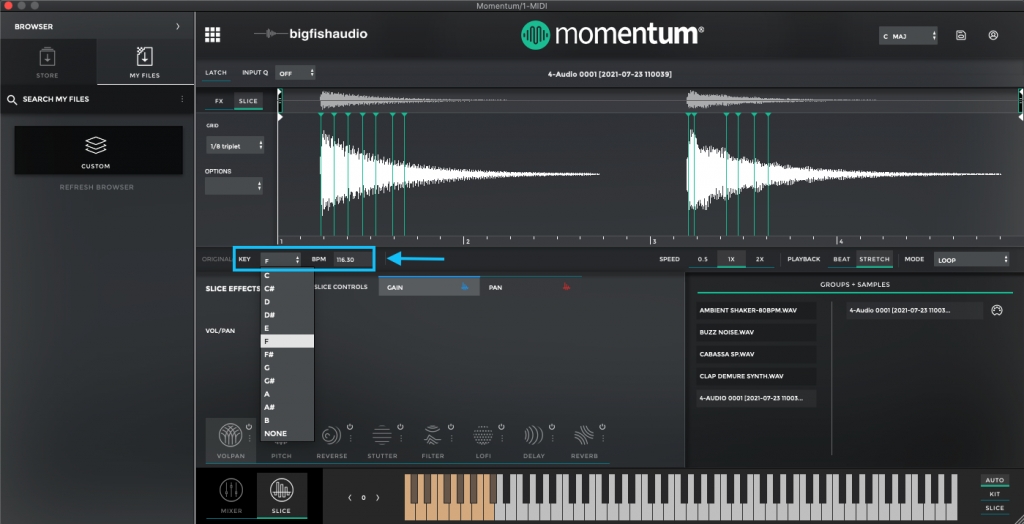The image size is (1024, 524).
Task: Open the INPUT Q OFF dropdown
Action: pos(295,73)
